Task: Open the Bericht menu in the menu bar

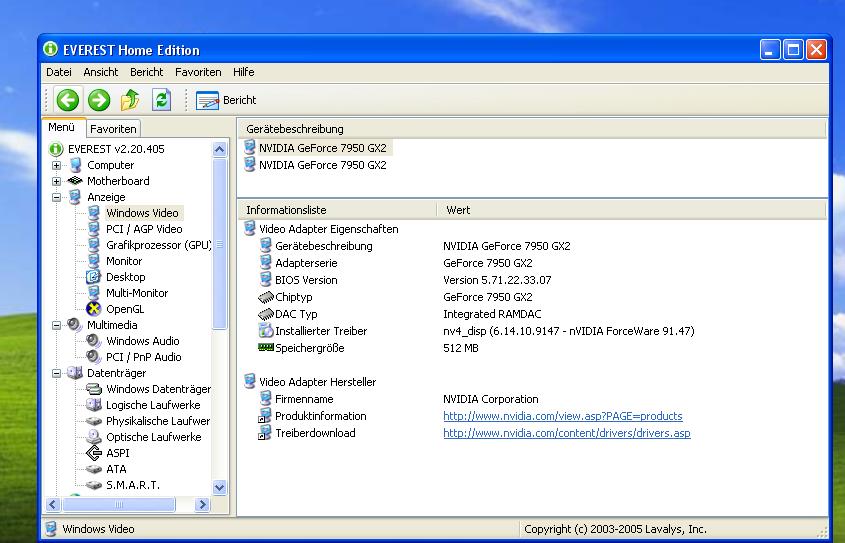Action: pyautogui.click(x=147, y=72)
